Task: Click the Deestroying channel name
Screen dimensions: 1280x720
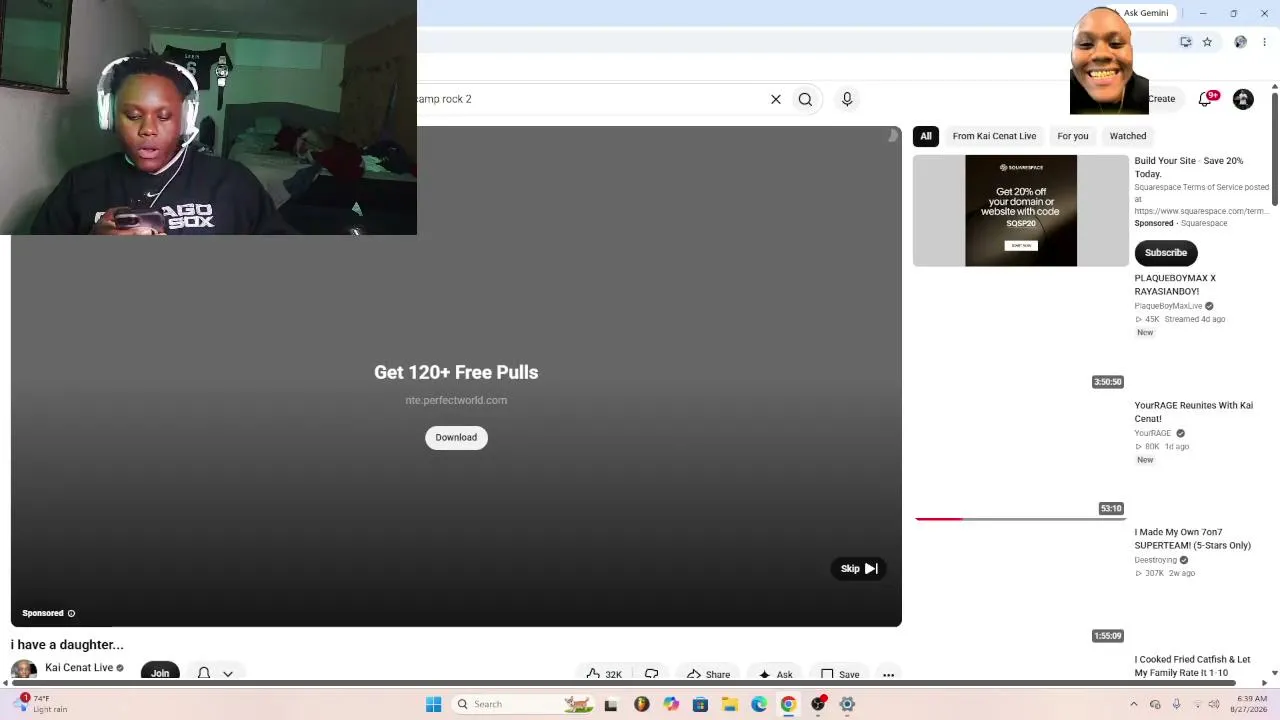Action: pos(1156,560)
